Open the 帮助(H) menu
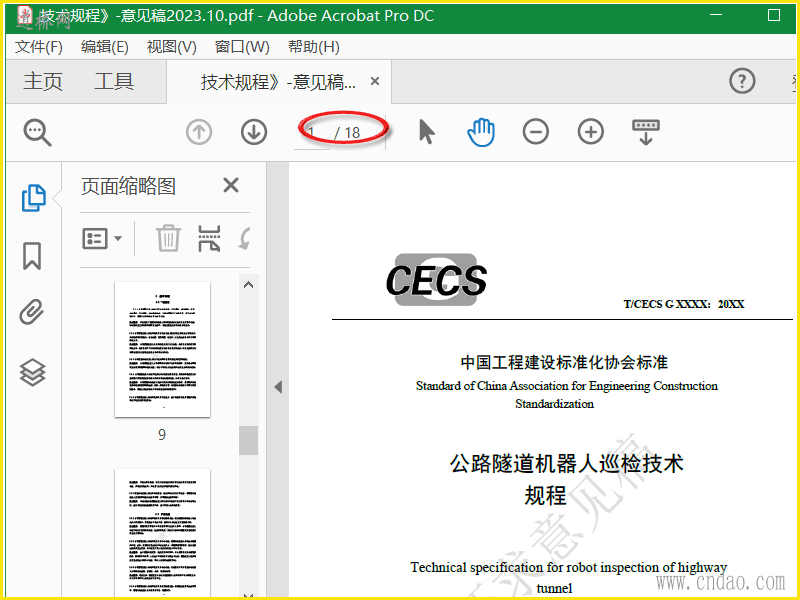The height and width of the screenshot is (600, 800). (314, 47)
